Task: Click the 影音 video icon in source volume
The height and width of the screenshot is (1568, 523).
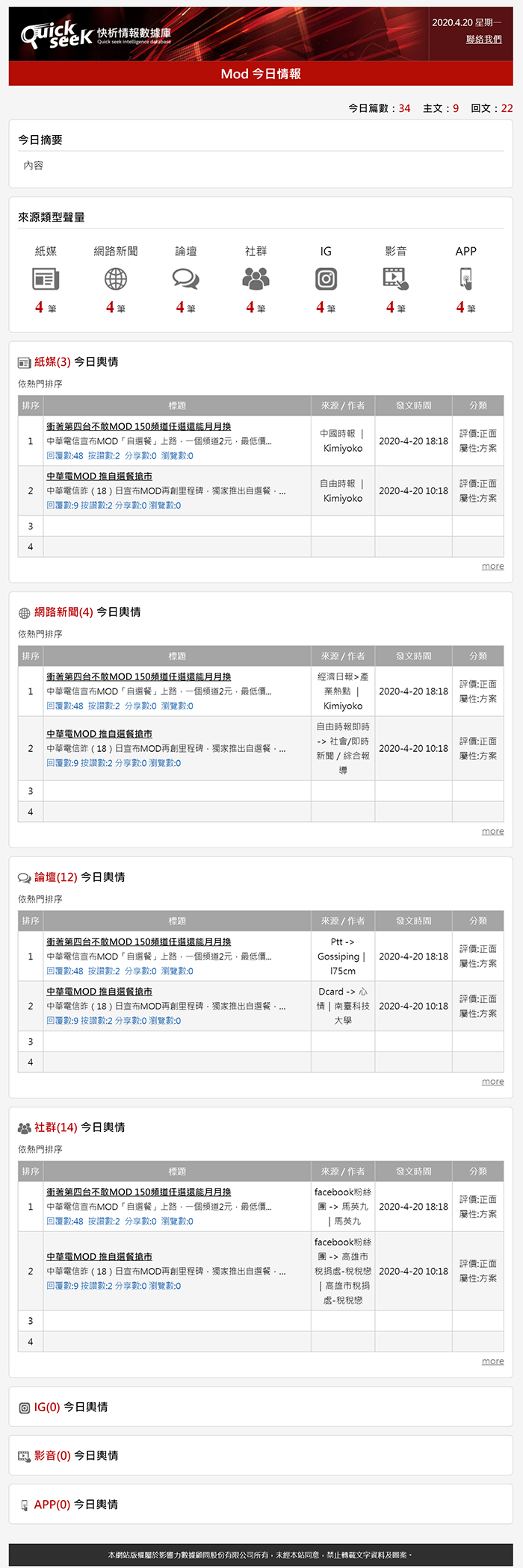Action: coord(396,279)
